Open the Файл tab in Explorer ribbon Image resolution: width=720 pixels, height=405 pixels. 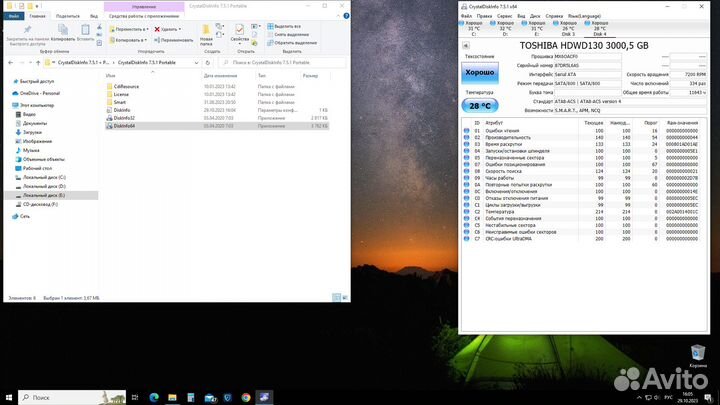coord(14,16)
